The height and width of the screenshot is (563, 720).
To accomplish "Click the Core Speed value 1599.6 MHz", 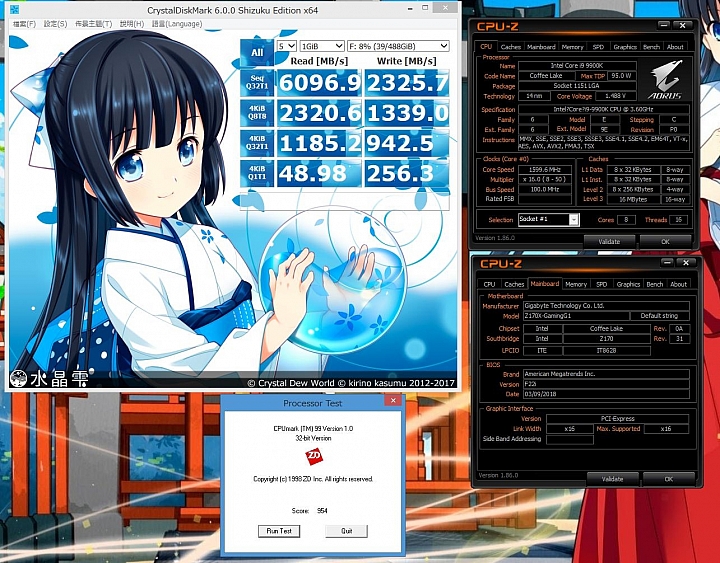I will (545, 169).
